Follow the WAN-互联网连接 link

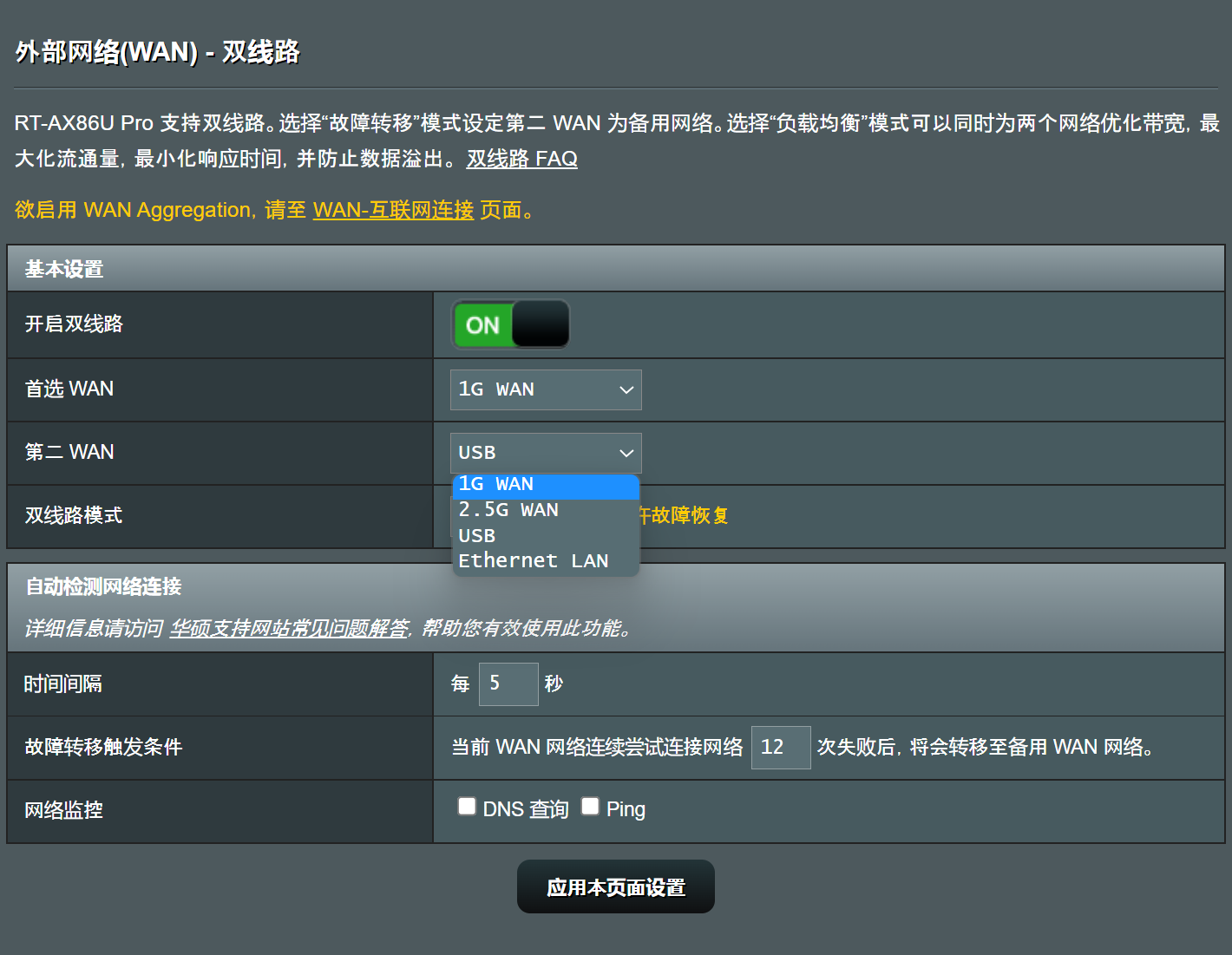pos(393,210)
